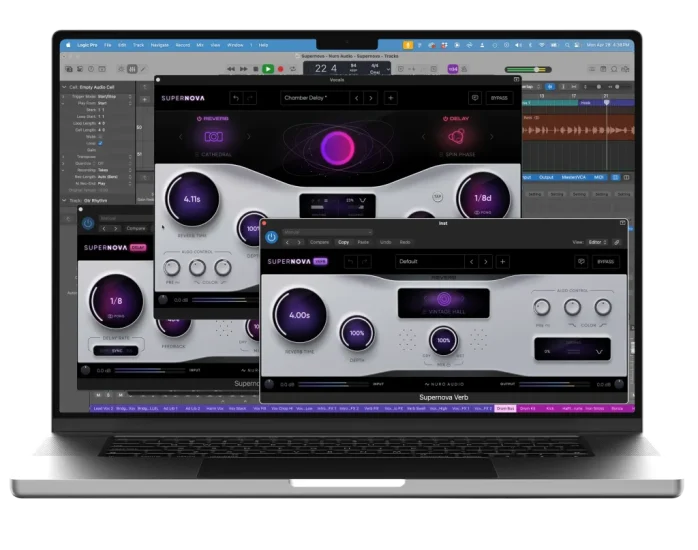Screen dimensions: 698x550
Task: Expand the ducking chevron in Supernova Vocals display
Action: (x=362, y=200)
